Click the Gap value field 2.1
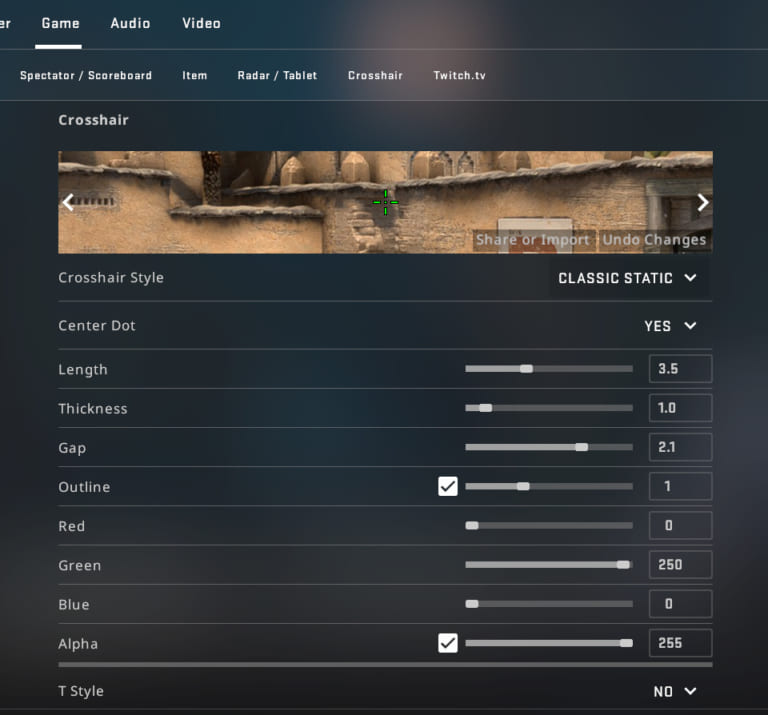The width and height of the screenshot is (768, 715). click(x=680, y=447)
